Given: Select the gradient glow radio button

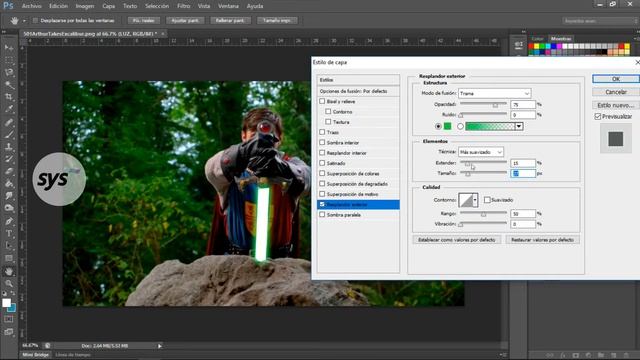Looking at the screenshot, I should (x=460, y=127).
